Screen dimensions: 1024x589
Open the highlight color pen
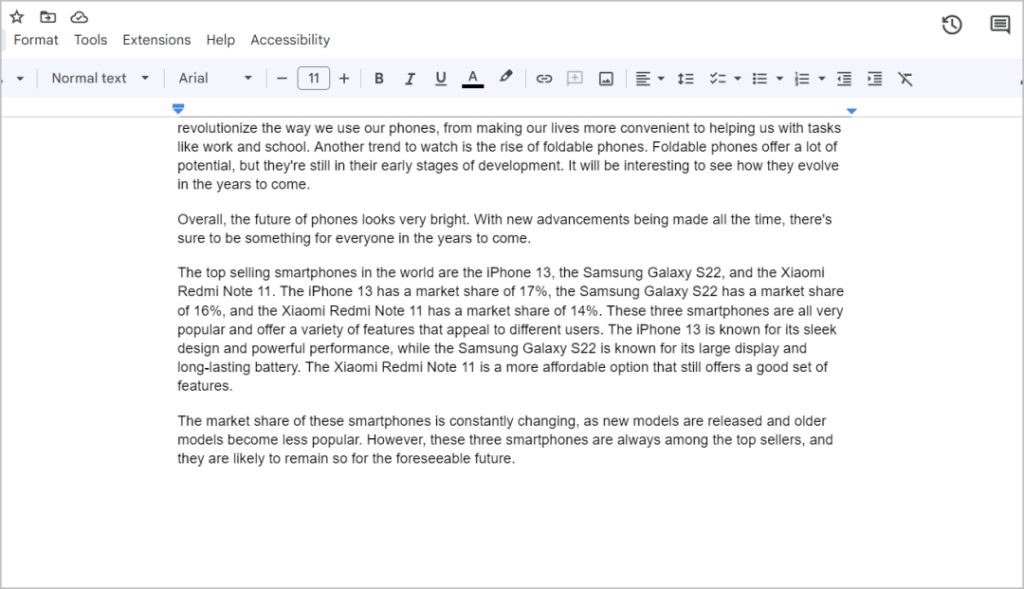[x=505, y=78]
